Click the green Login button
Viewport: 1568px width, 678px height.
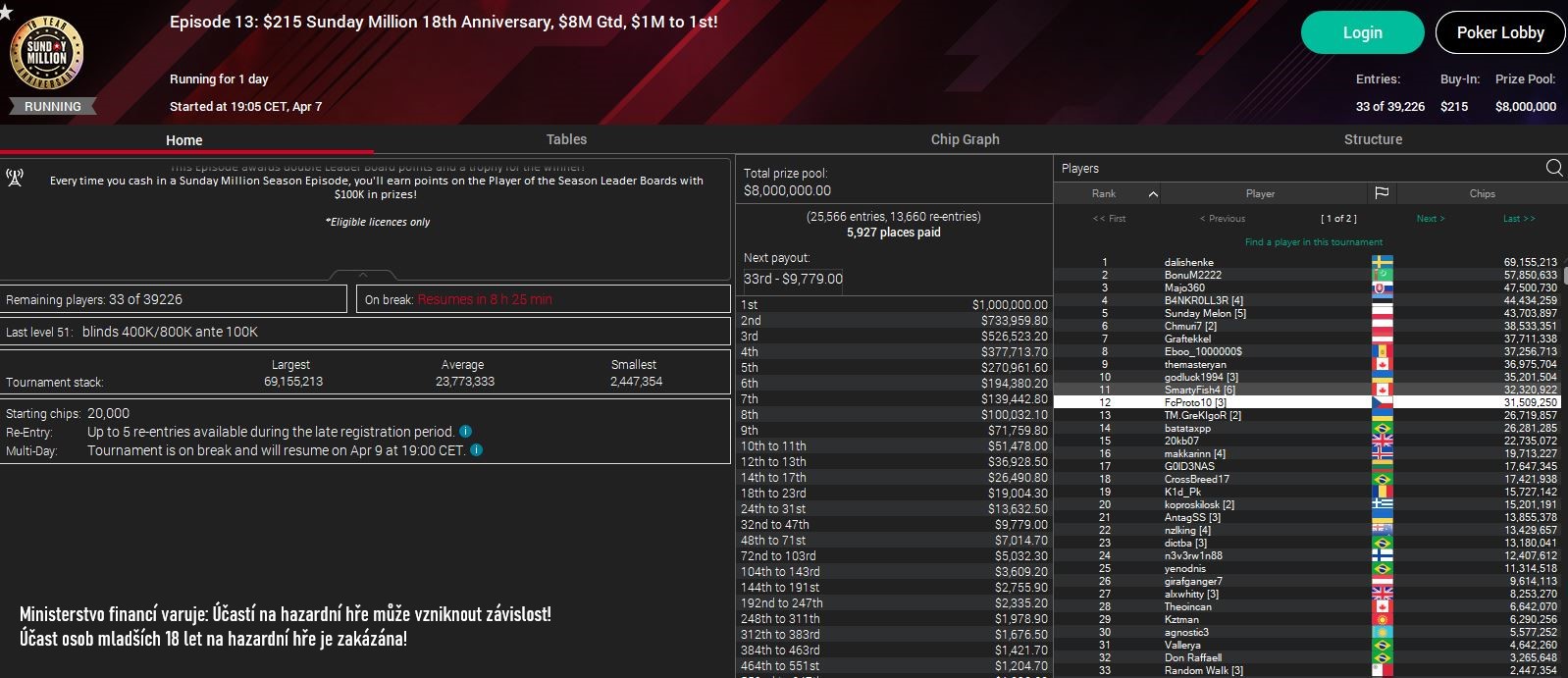1362,32
